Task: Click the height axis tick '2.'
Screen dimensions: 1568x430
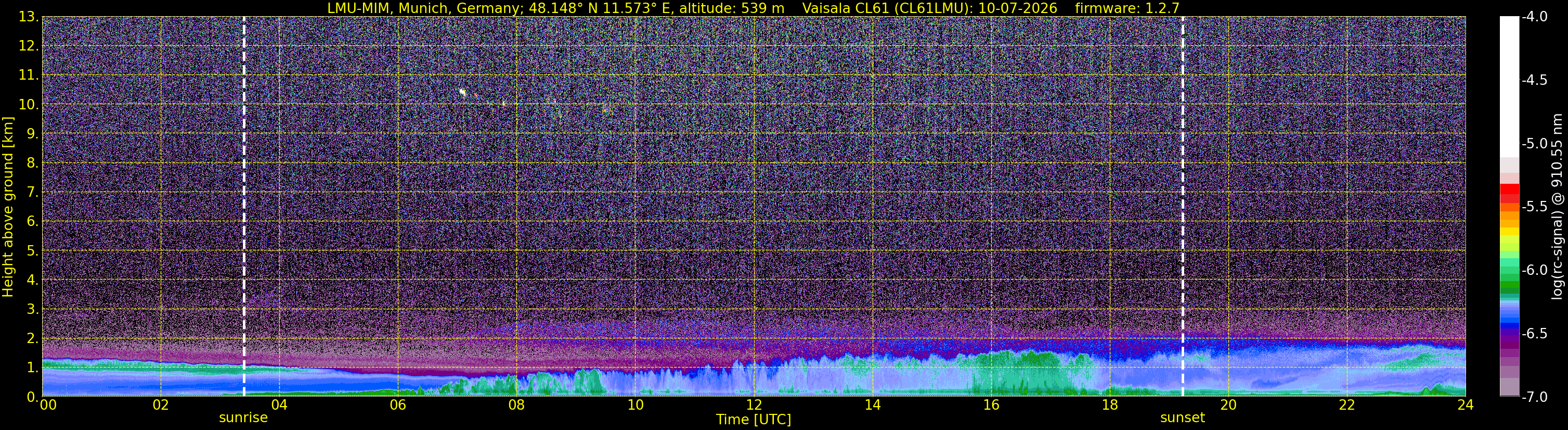Action: [32, 339]
